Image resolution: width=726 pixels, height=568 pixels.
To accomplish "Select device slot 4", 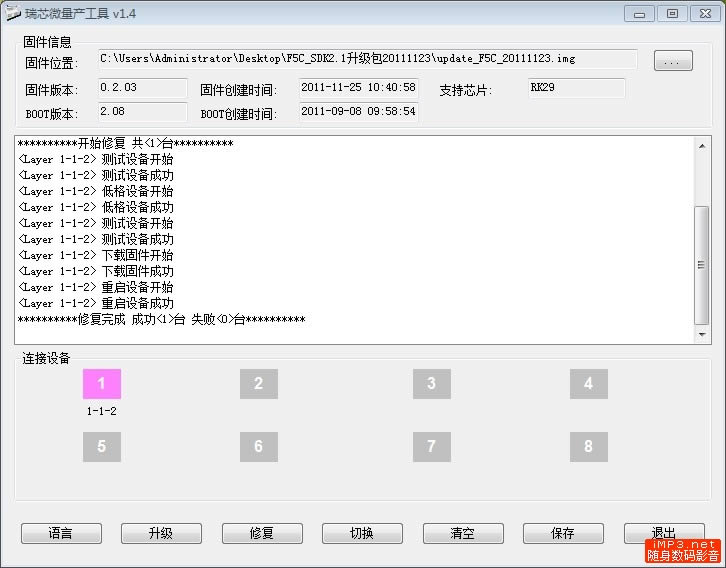I will click(588, 384).
